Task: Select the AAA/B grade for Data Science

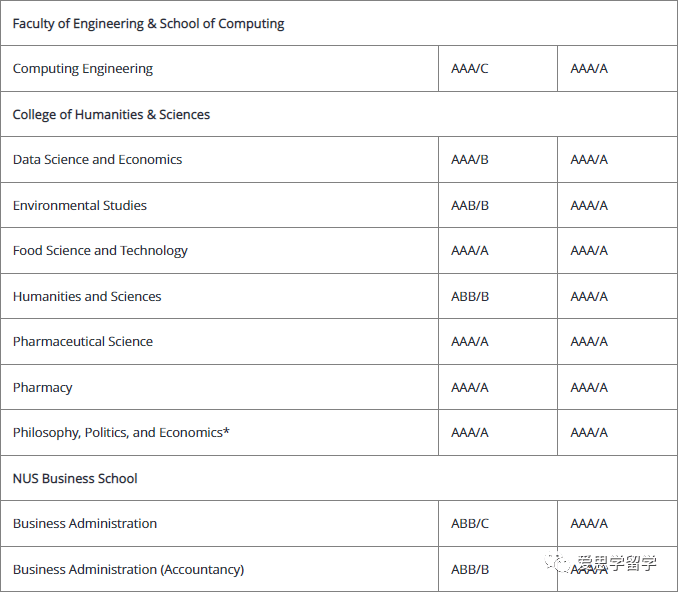Action: pyautogui.click(x=470, y=160)
